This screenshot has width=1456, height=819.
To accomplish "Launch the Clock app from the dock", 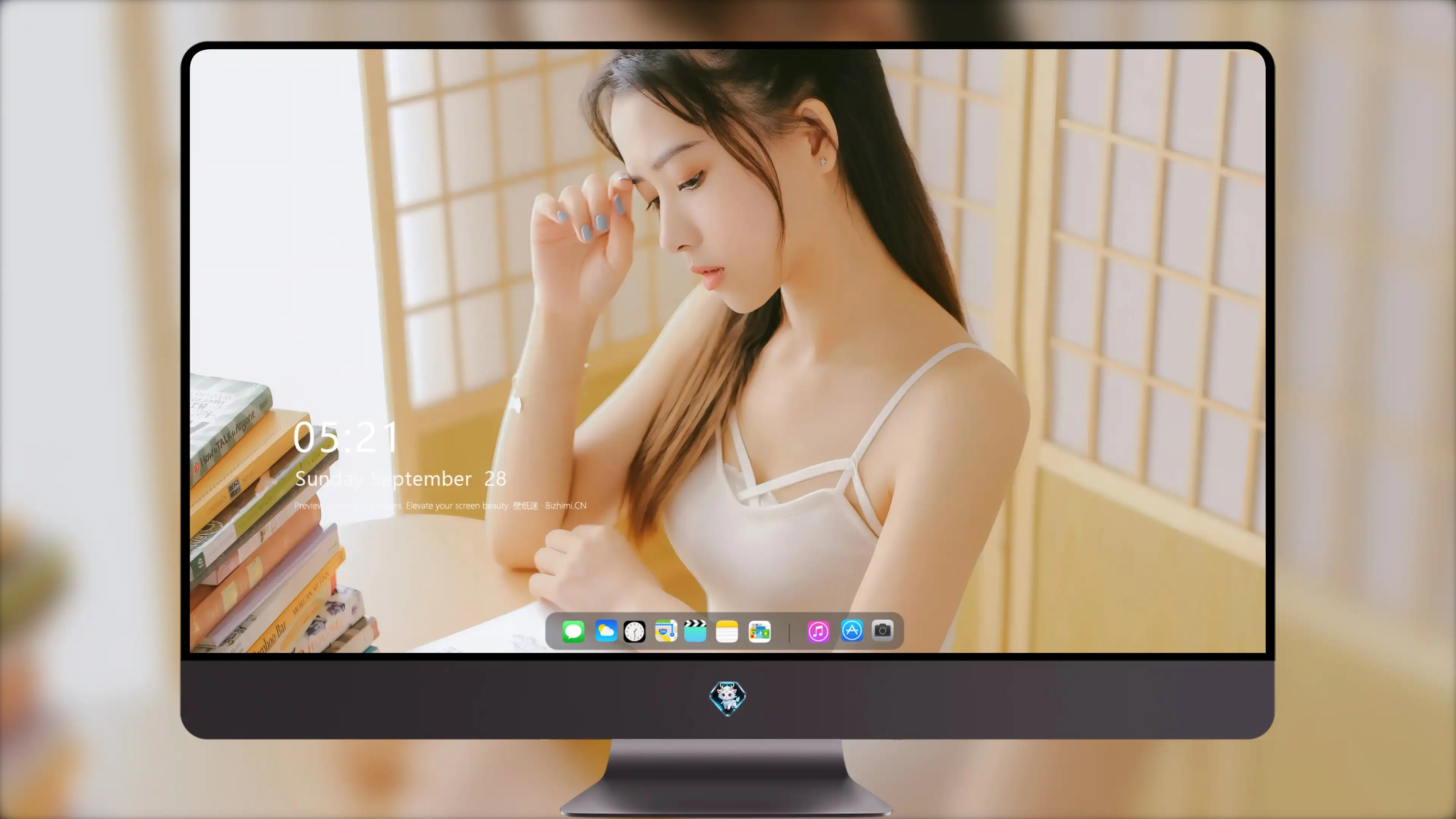I will (634, 631).
